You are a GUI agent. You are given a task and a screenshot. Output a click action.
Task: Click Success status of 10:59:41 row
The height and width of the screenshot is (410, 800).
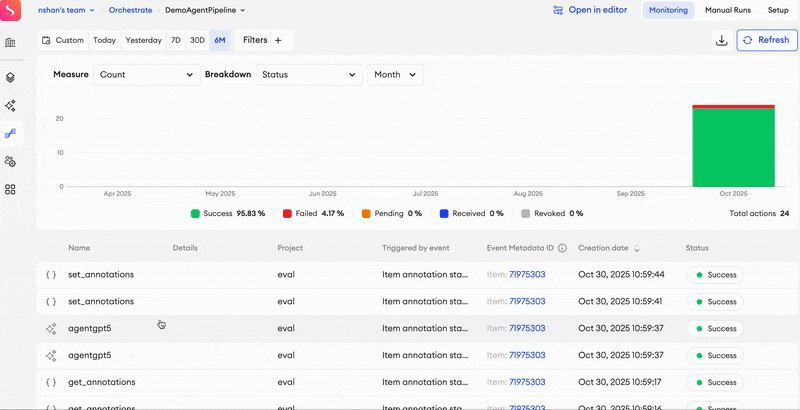(715, 302)
